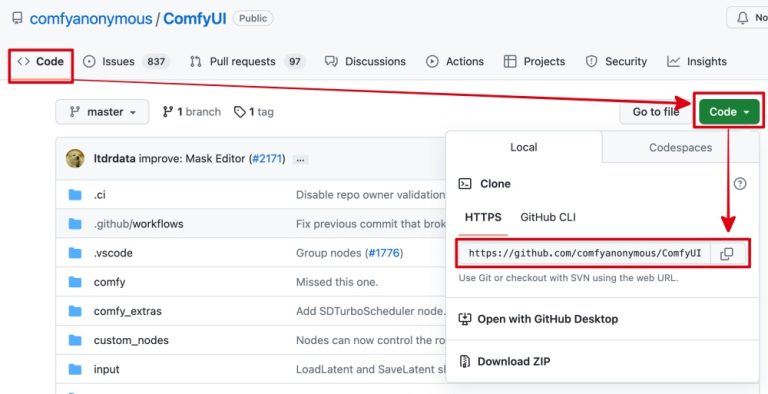Open the Issues tab

(x=126, y=62)
